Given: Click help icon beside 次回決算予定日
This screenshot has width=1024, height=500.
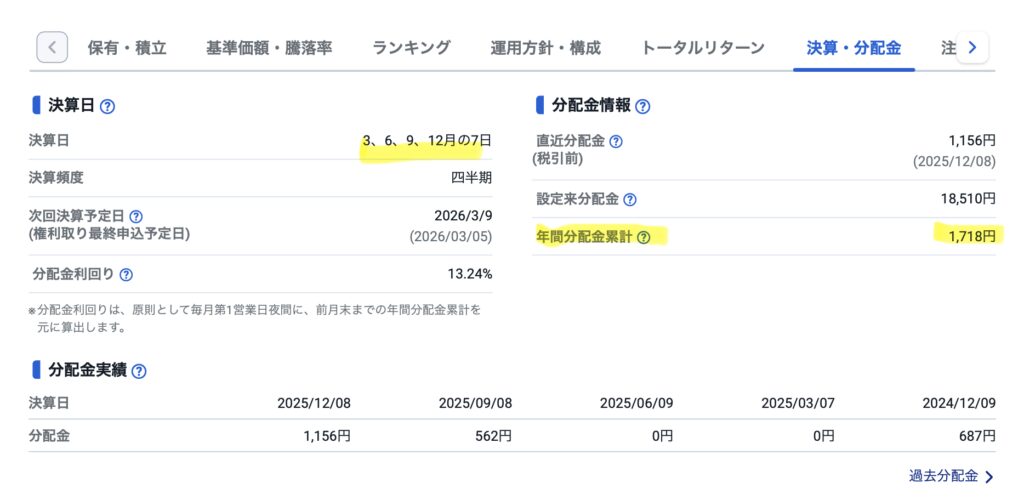Looking at the screenshot, I should (136, 216).
